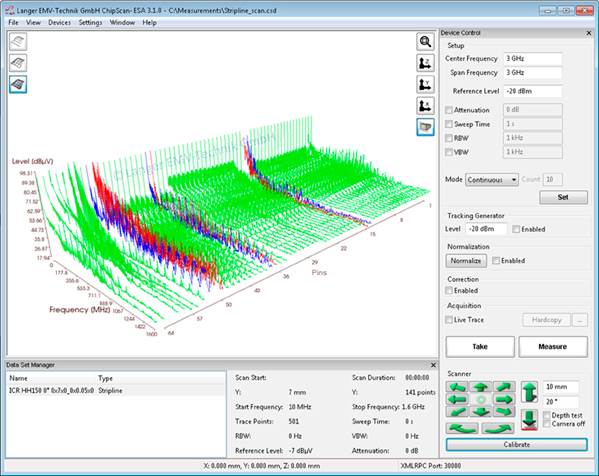Click the ellipsis button beside Hardcopy
This screenshot has height=476, width=599.
[x=580, y=320]
